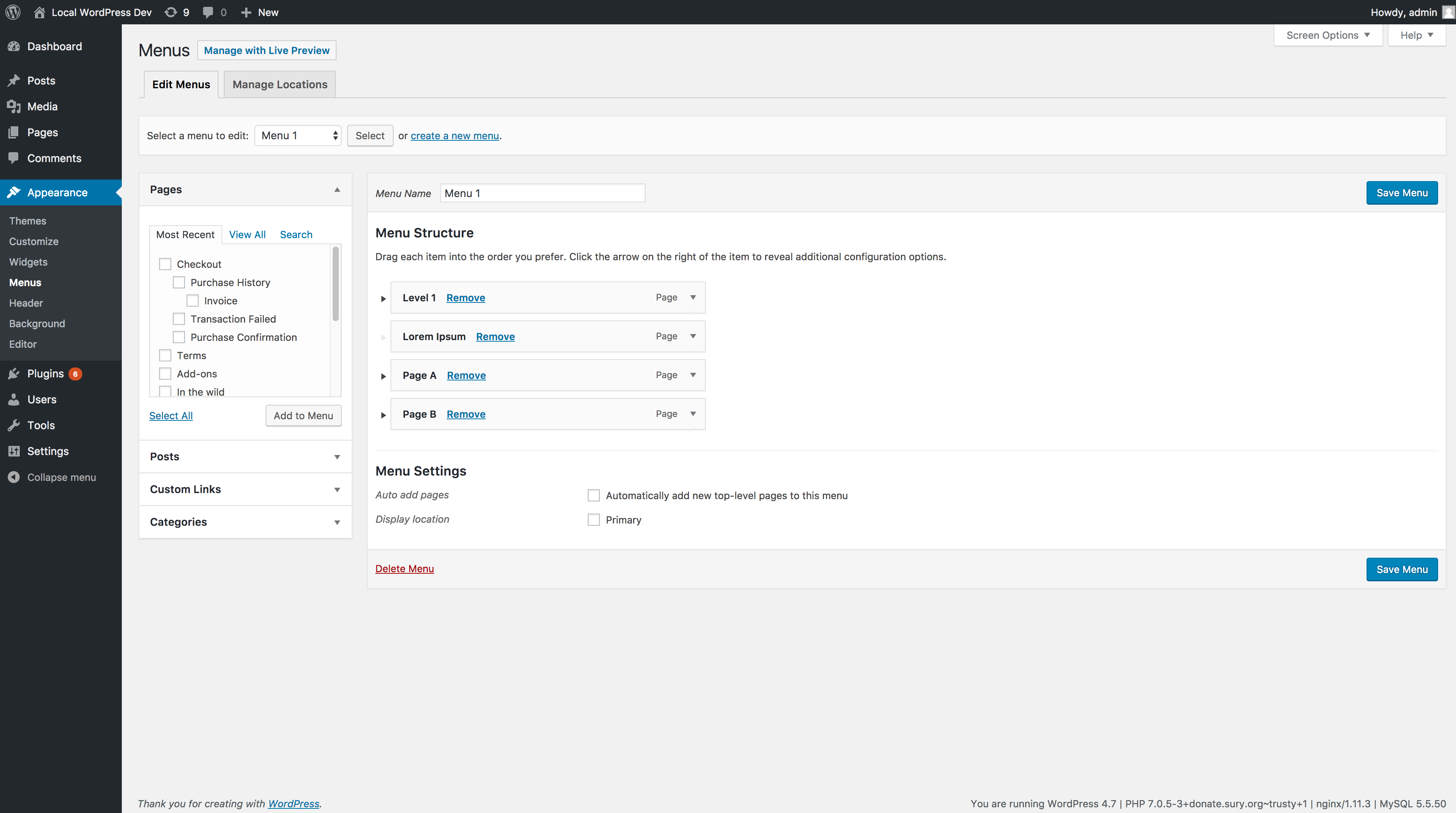The height and width of the screenshot is (813, 1456).
Task: Switch to the Manage Locations tab
Action: click(x=280, y=84)
